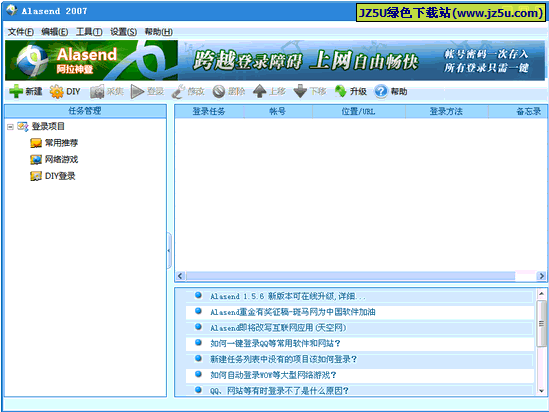Viewport: 549px width, 412px height.
Task: Open 如何一键登录QQ等常用软件和网站 link
Action: (275, 343)
